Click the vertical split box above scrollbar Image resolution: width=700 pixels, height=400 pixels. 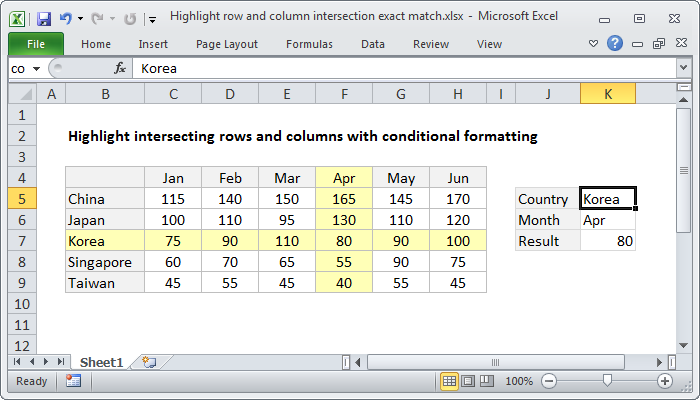pos(683,87)
